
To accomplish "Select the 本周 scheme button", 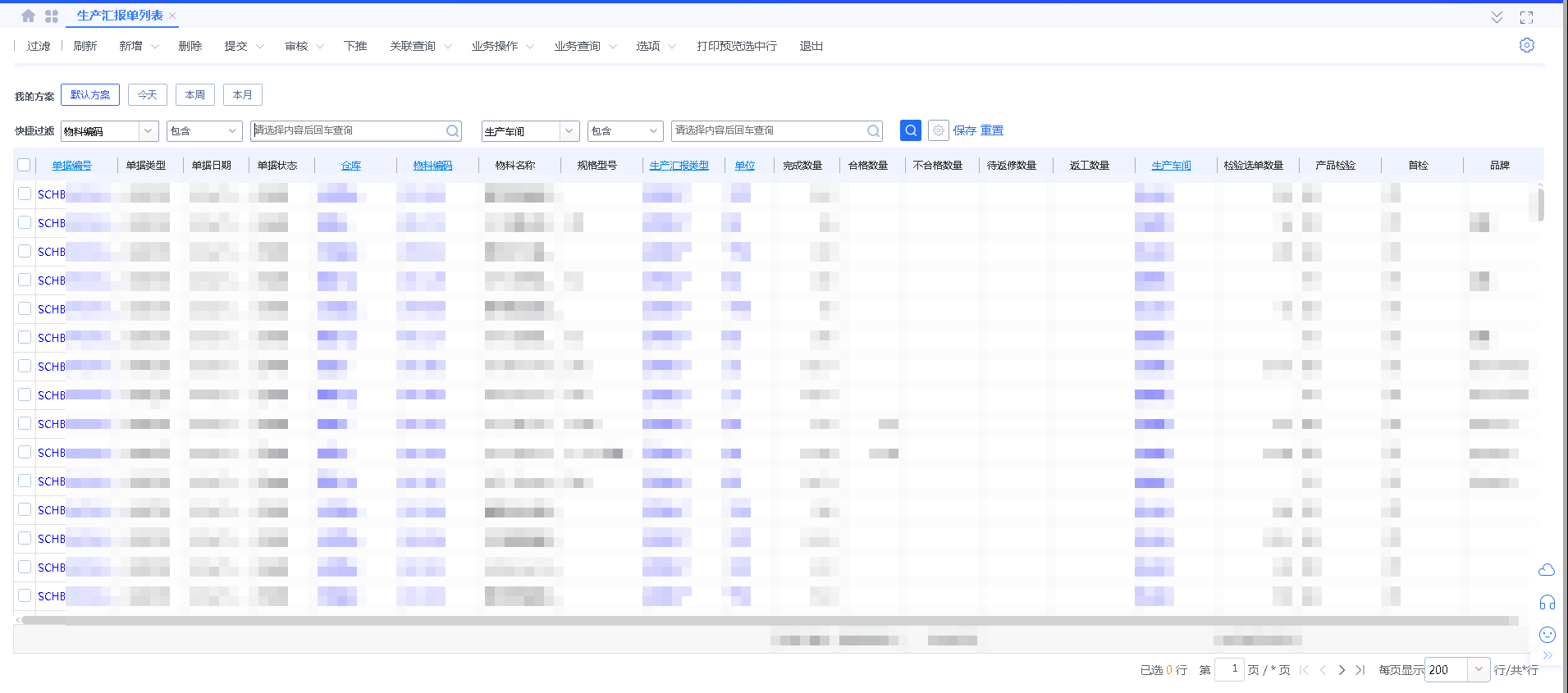I will coord(195,95).
